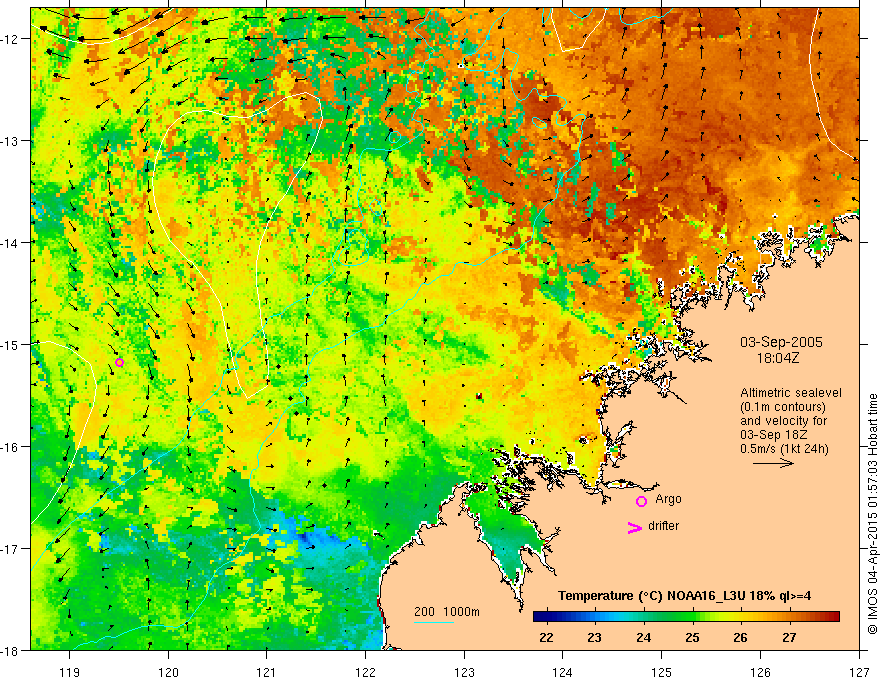Click the longitude axis label '122'
The width and height of the screenshot is (880, 680).
point(365,672)
